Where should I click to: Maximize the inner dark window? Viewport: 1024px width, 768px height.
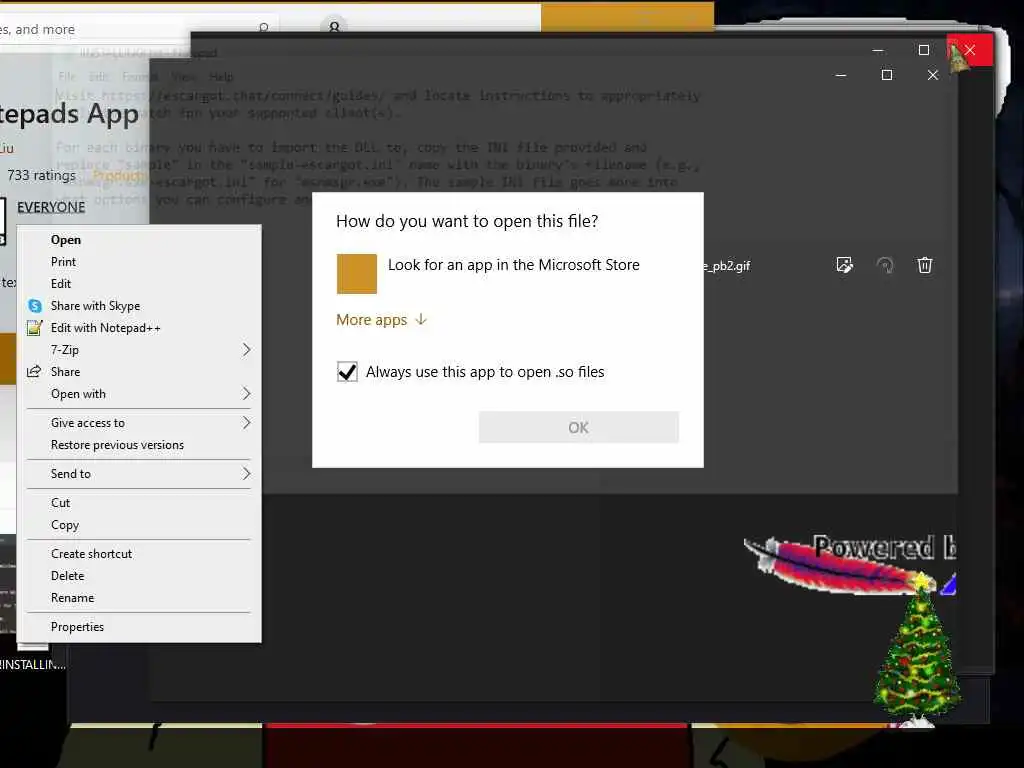coord(887,75)
